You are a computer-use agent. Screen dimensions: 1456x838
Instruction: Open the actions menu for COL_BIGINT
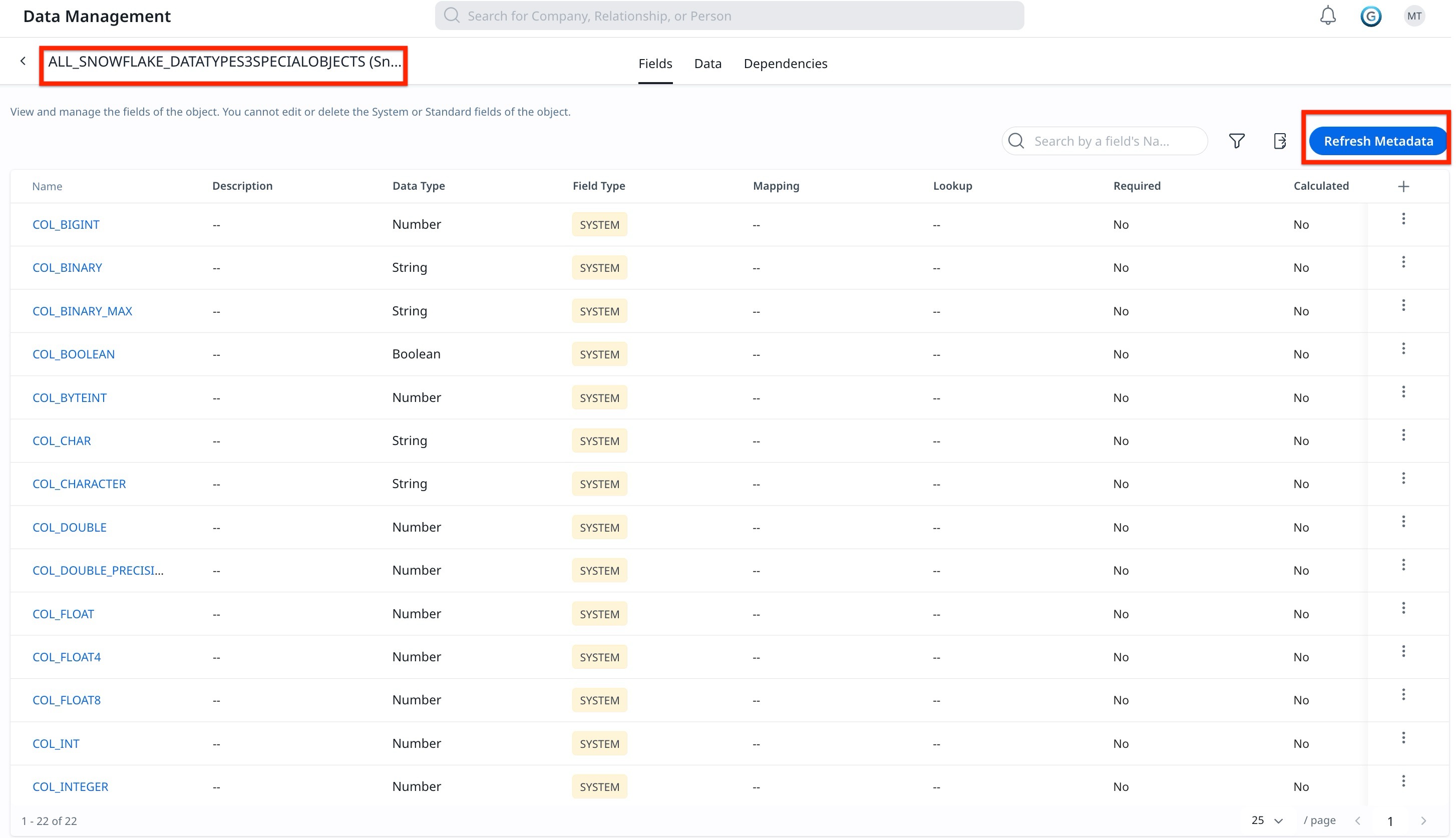tap(1403, 218)
